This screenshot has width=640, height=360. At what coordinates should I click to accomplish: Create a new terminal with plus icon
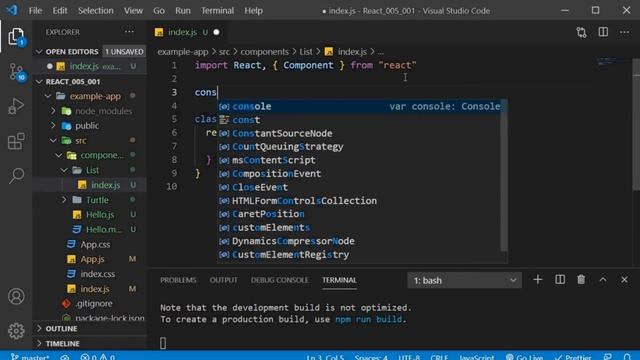[x=538, y=280]
